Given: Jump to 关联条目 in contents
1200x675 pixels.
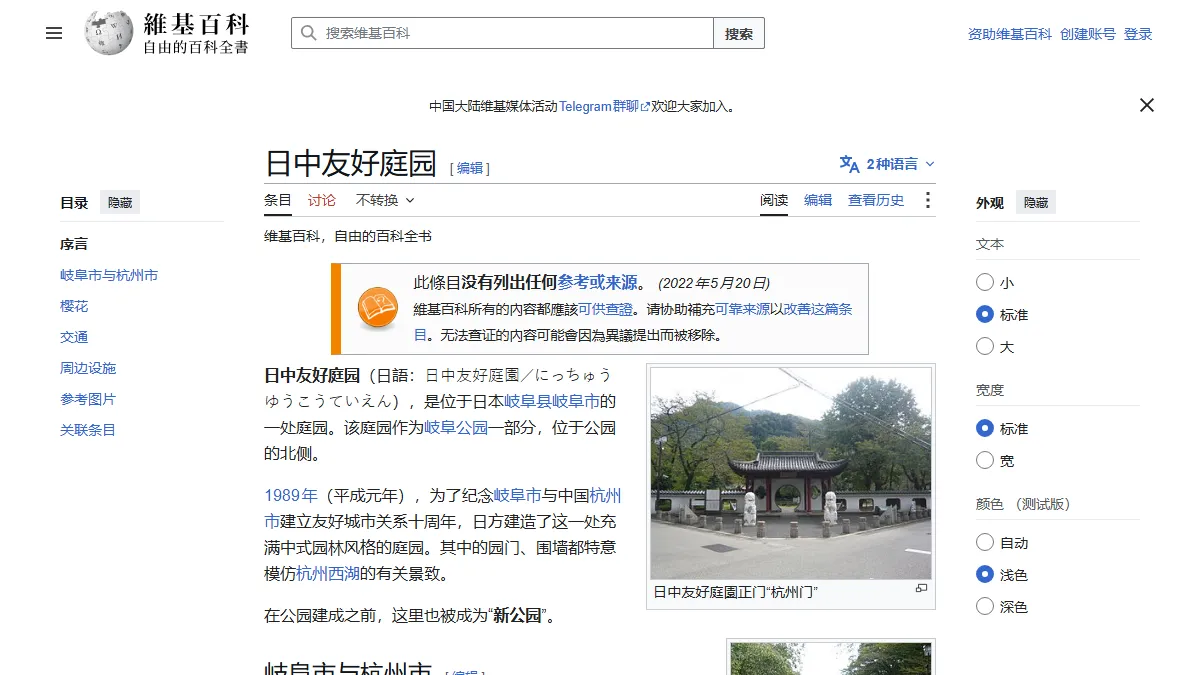Looking at the screenshot, I should point(88,430).
